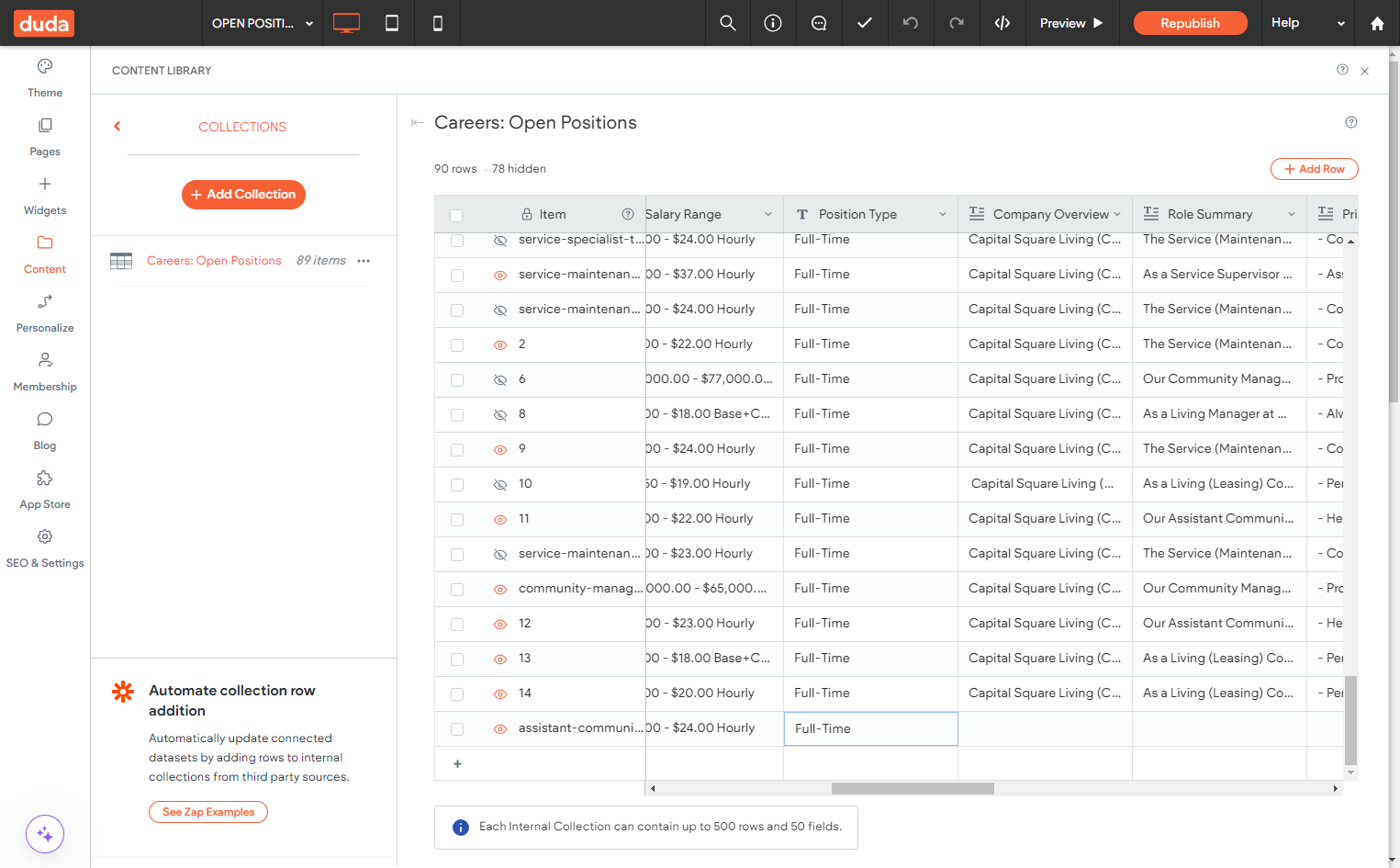Switch to mobile device preview

[x=438, y=23]
